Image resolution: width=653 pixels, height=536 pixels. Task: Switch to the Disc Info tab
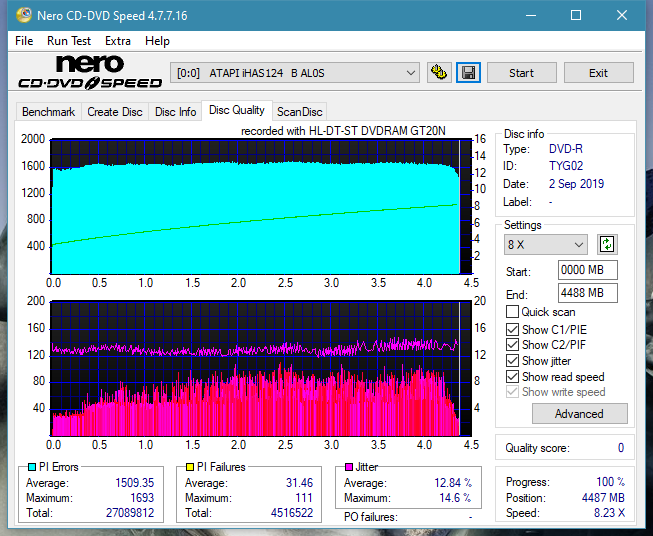coord(175,112)
